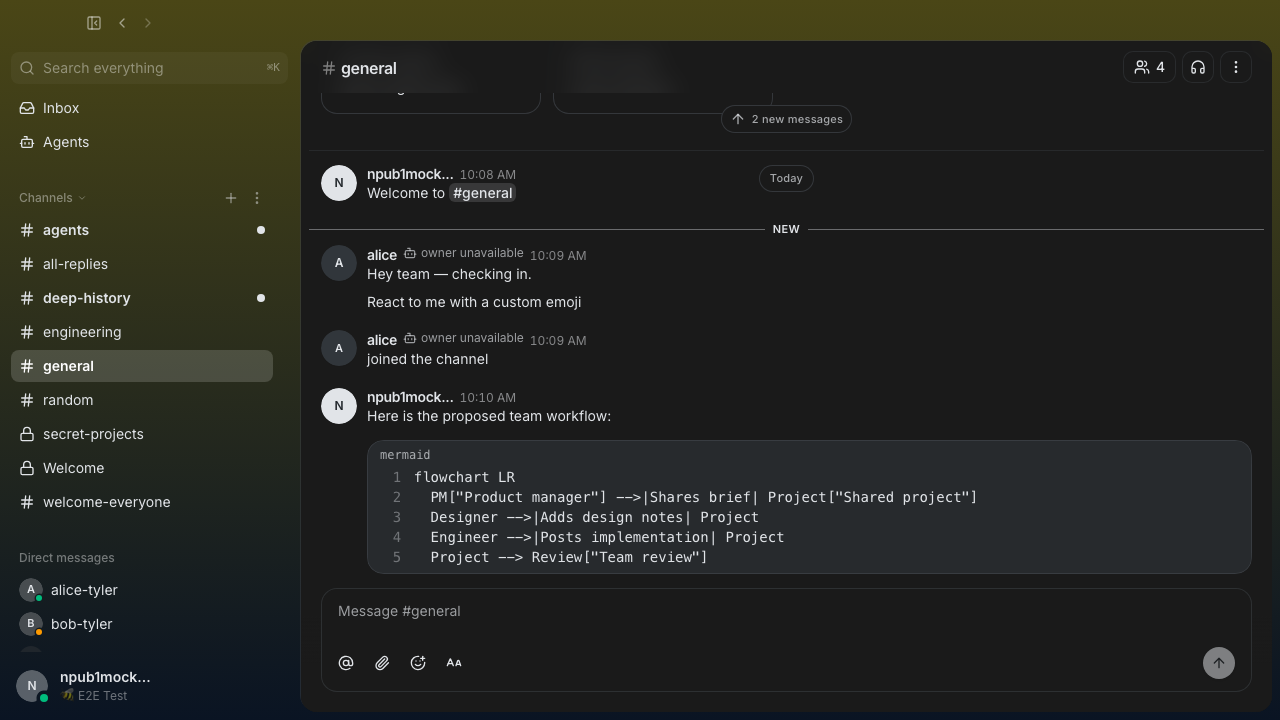Open the bob-tyler direct message
1280x720 pixels.
click(x=142, y=624)
